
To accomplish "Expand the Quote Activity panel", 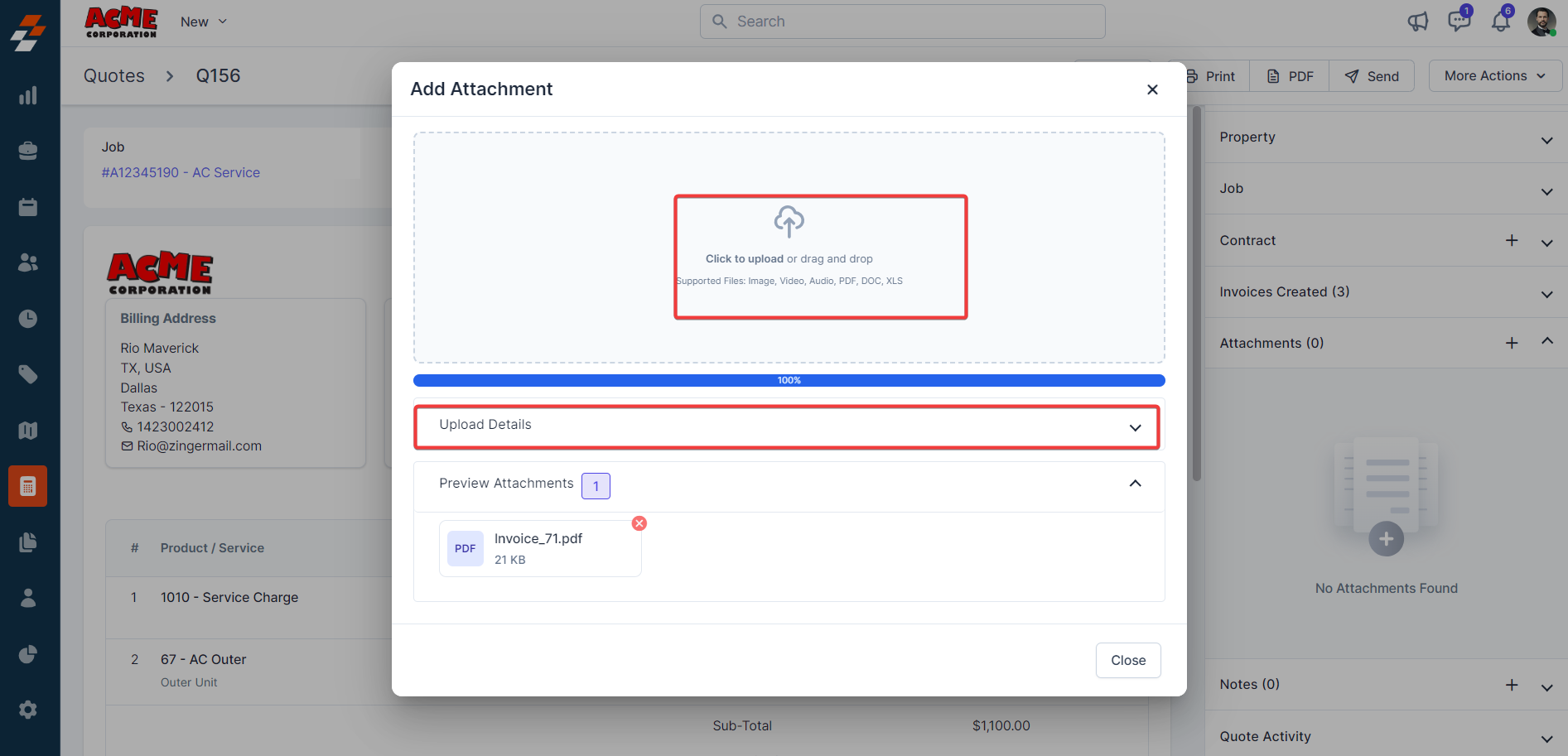I will click(x=1386, y=736).
